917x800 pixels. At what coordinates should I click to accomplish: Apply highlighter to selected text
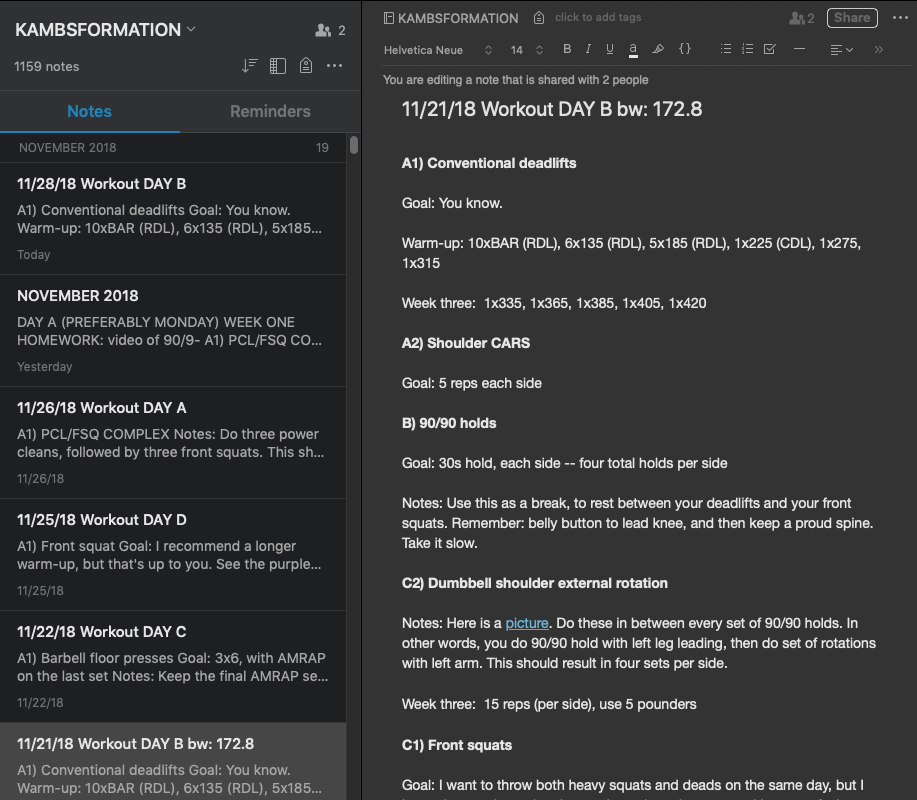point(657,49)
